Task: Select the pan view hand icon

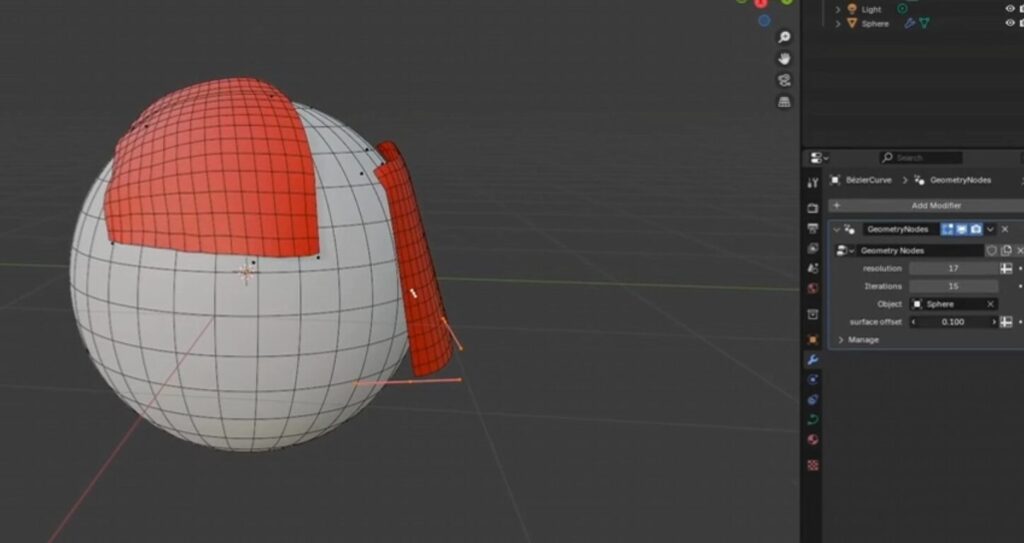Action: (784, 59)
